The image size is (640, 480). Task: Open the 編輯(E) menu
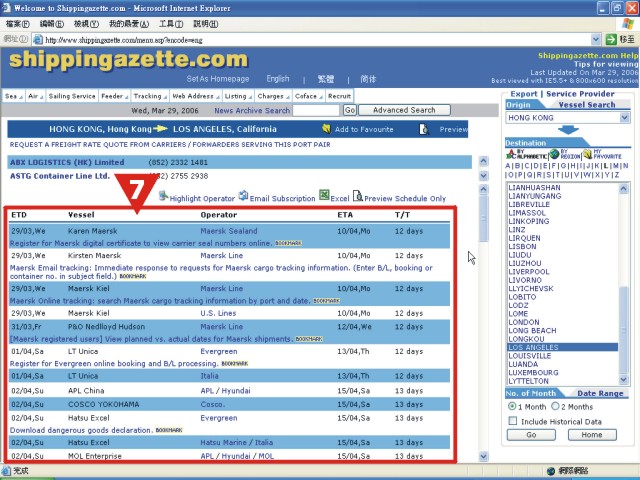point(51,24)
